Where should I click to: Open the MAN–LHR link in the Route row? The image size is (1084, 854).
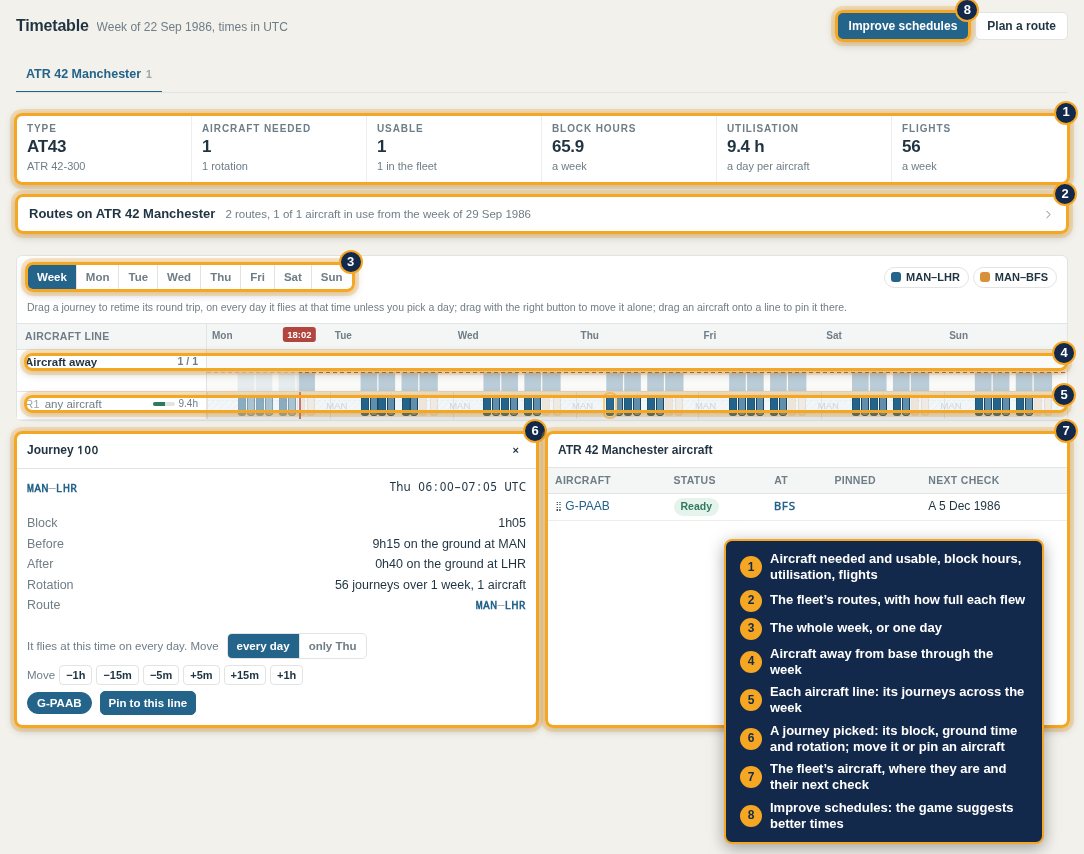[x=501, y=605]
